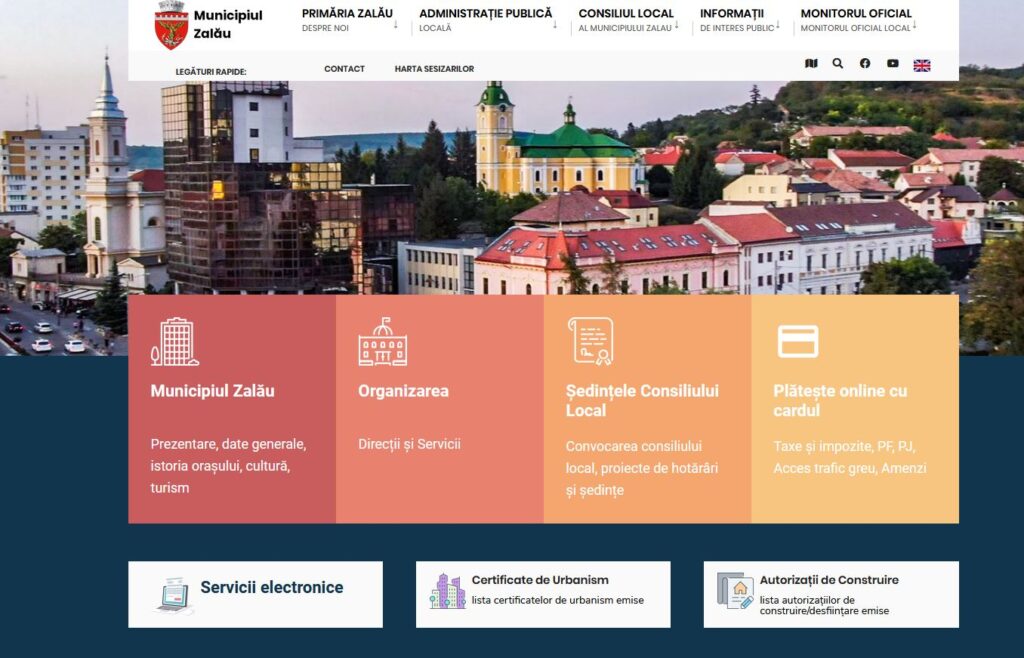Switch language via the UK flag icon
The width and height of the screenshot is (1024, 658).
[922, 65]
